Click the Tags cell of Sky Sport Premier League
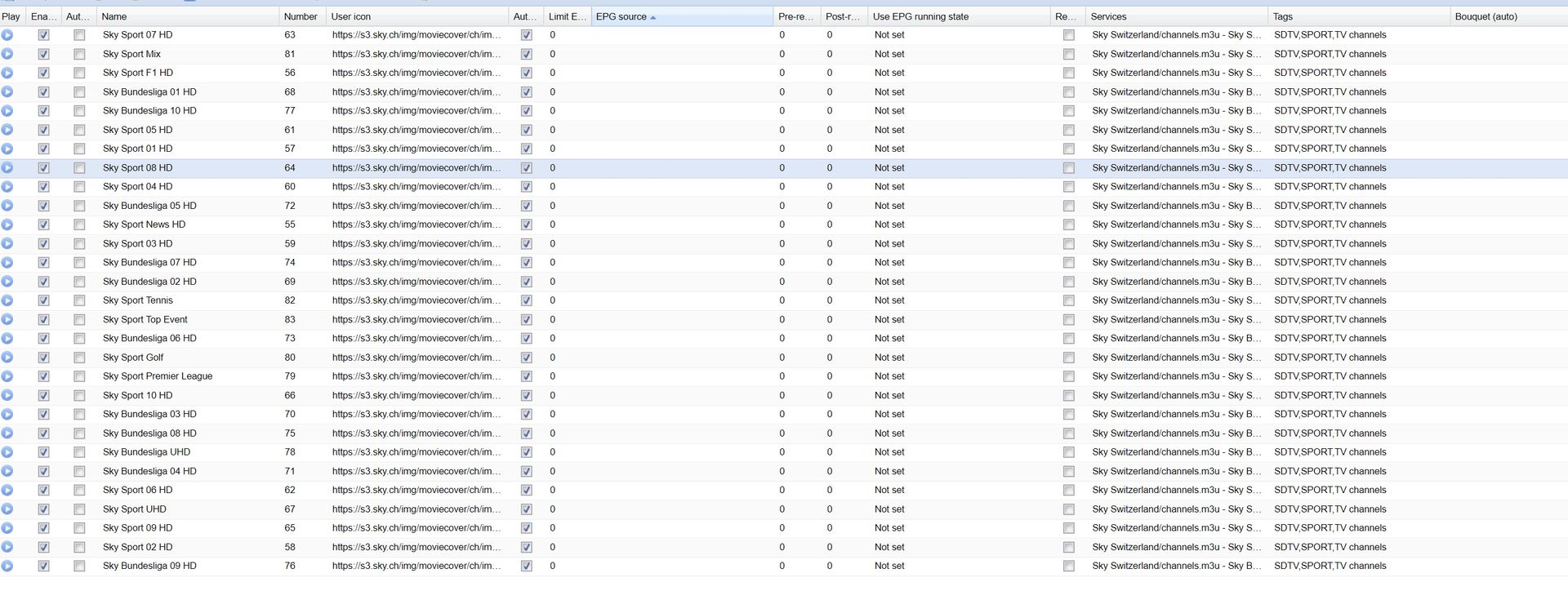1568x591 pixels. click(1358, 376)
